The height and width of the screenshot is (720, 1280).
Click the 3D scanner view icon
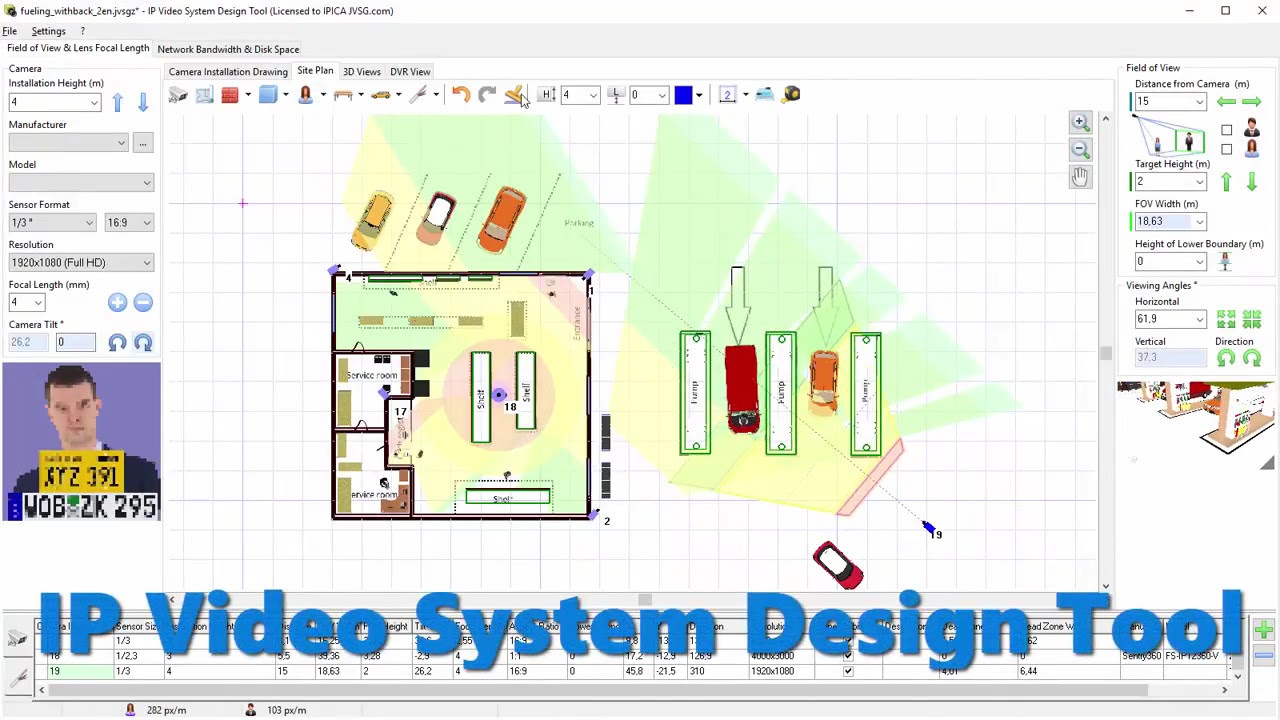(x=765, y=95)
